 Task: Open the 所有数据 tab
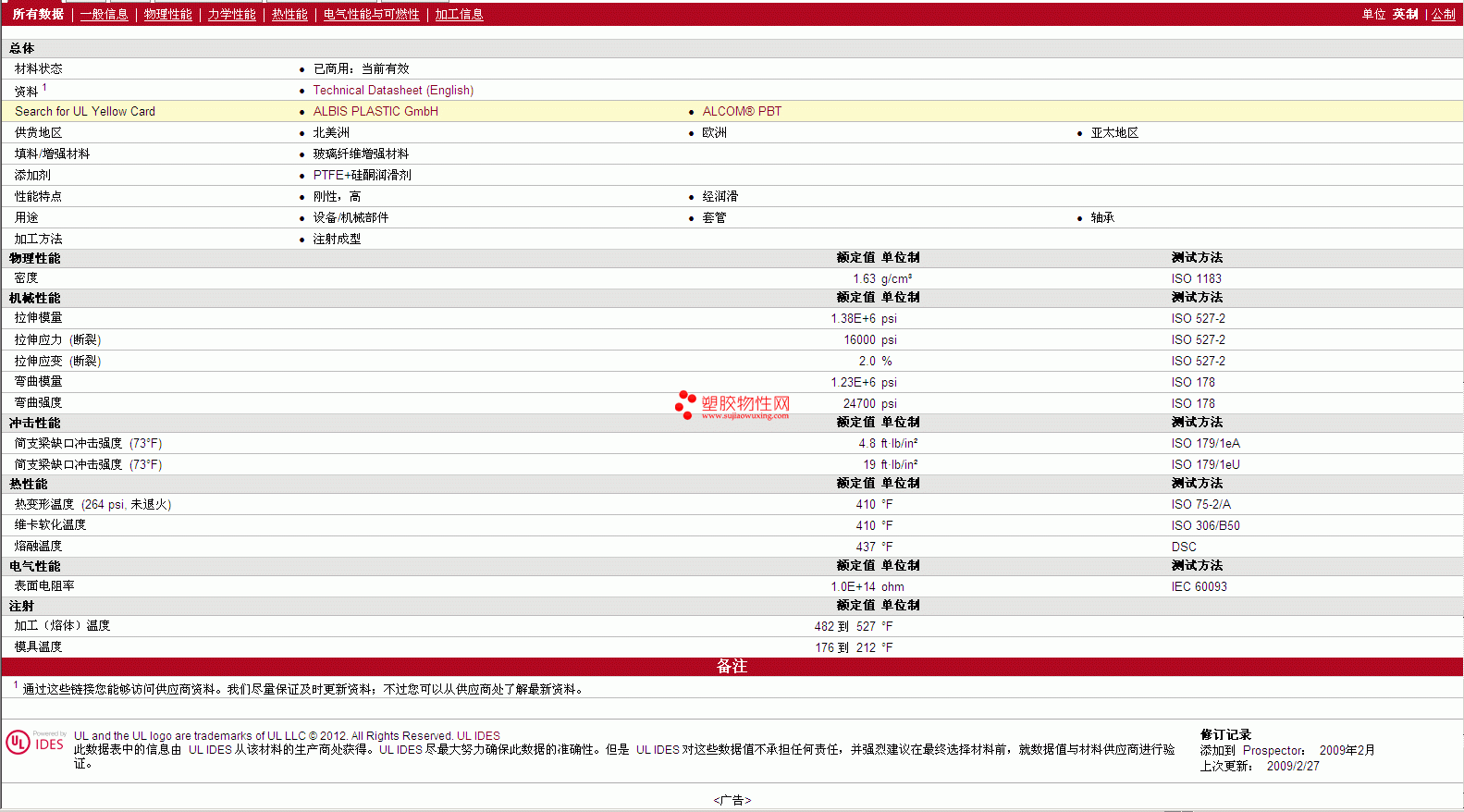click(x=38, y=15)
